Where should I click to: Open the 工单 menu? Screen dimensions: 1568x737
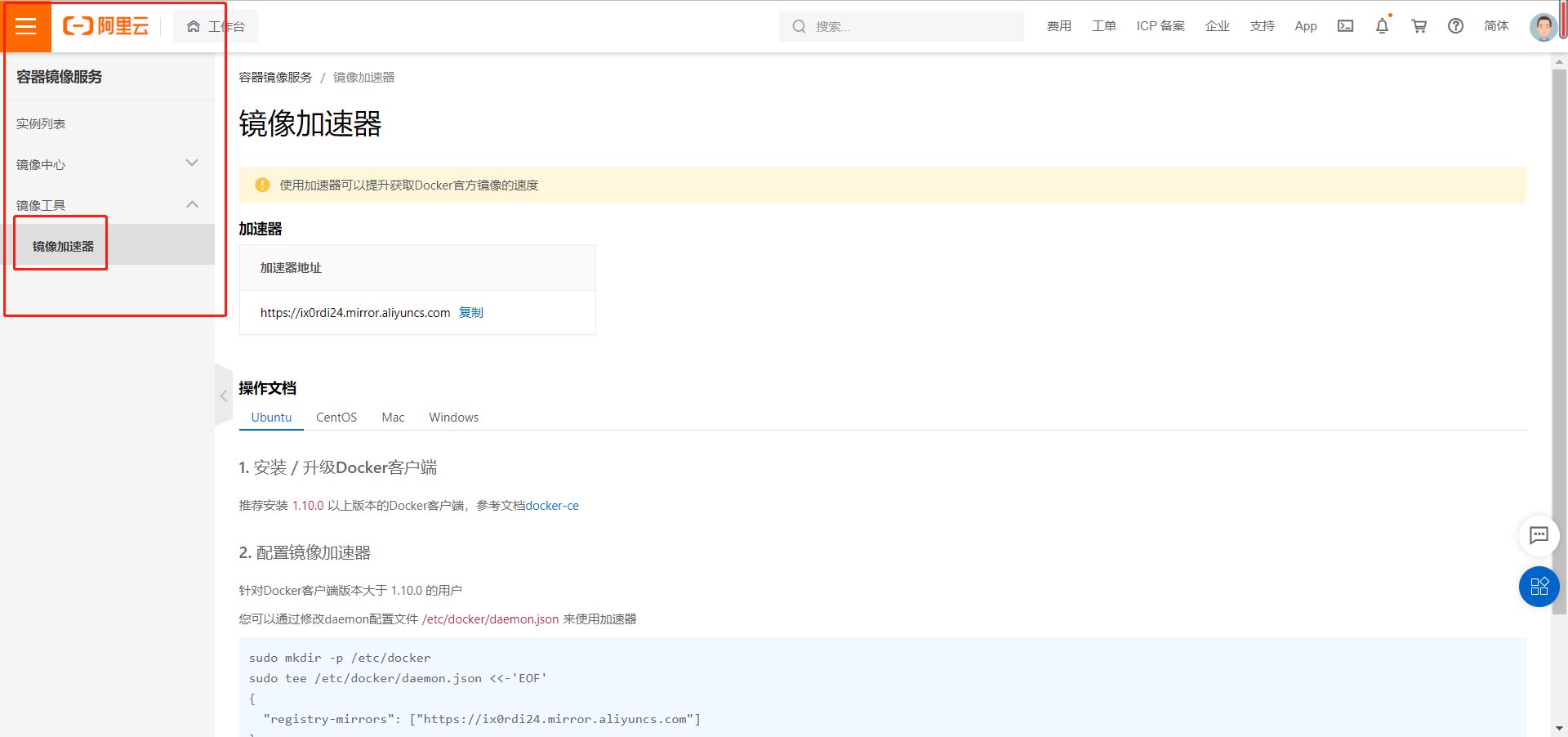[1104, 26]
